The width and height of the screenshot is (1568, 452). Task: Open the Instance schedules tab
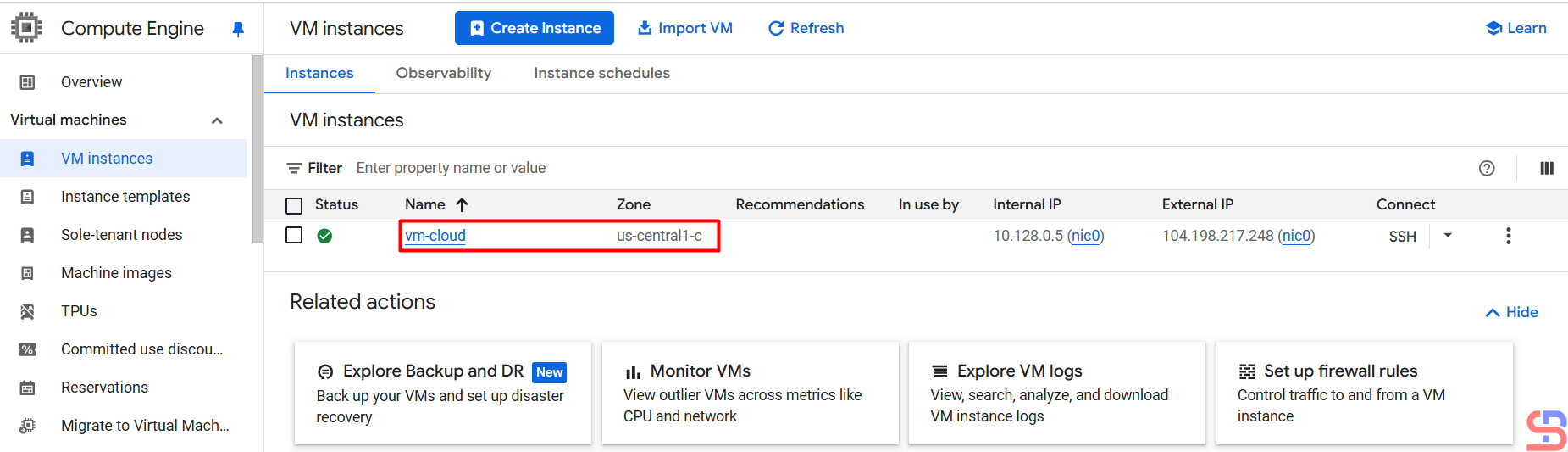601,73
